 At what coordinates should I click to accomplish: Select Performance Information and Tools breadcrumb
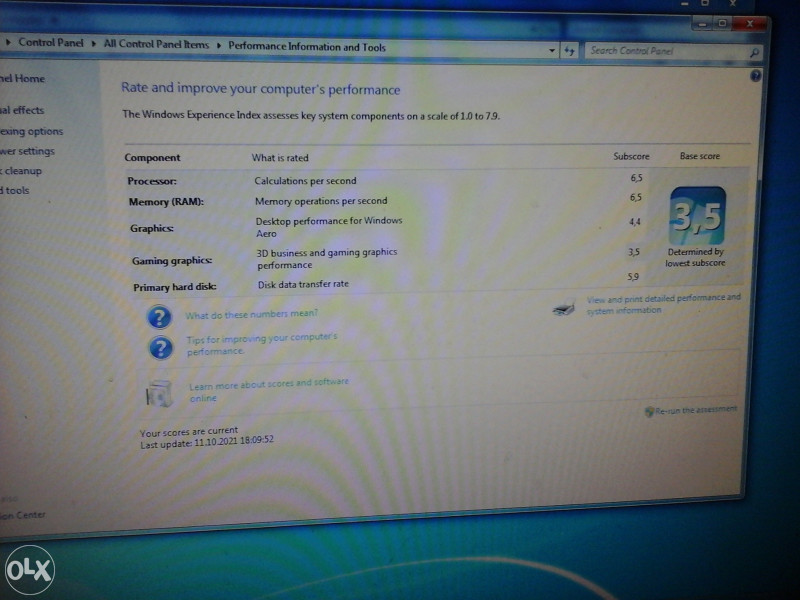tap(307, 47)
